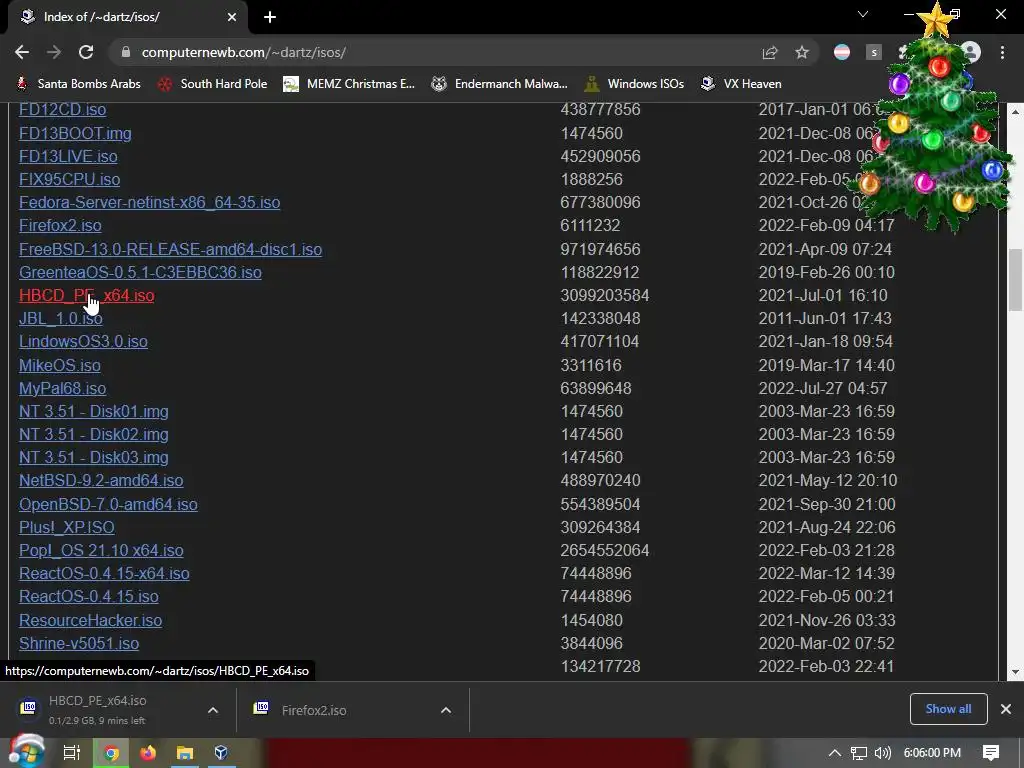Click the browser back arrow
This screenshot has height=768, width=1024.
coord(22,52)
